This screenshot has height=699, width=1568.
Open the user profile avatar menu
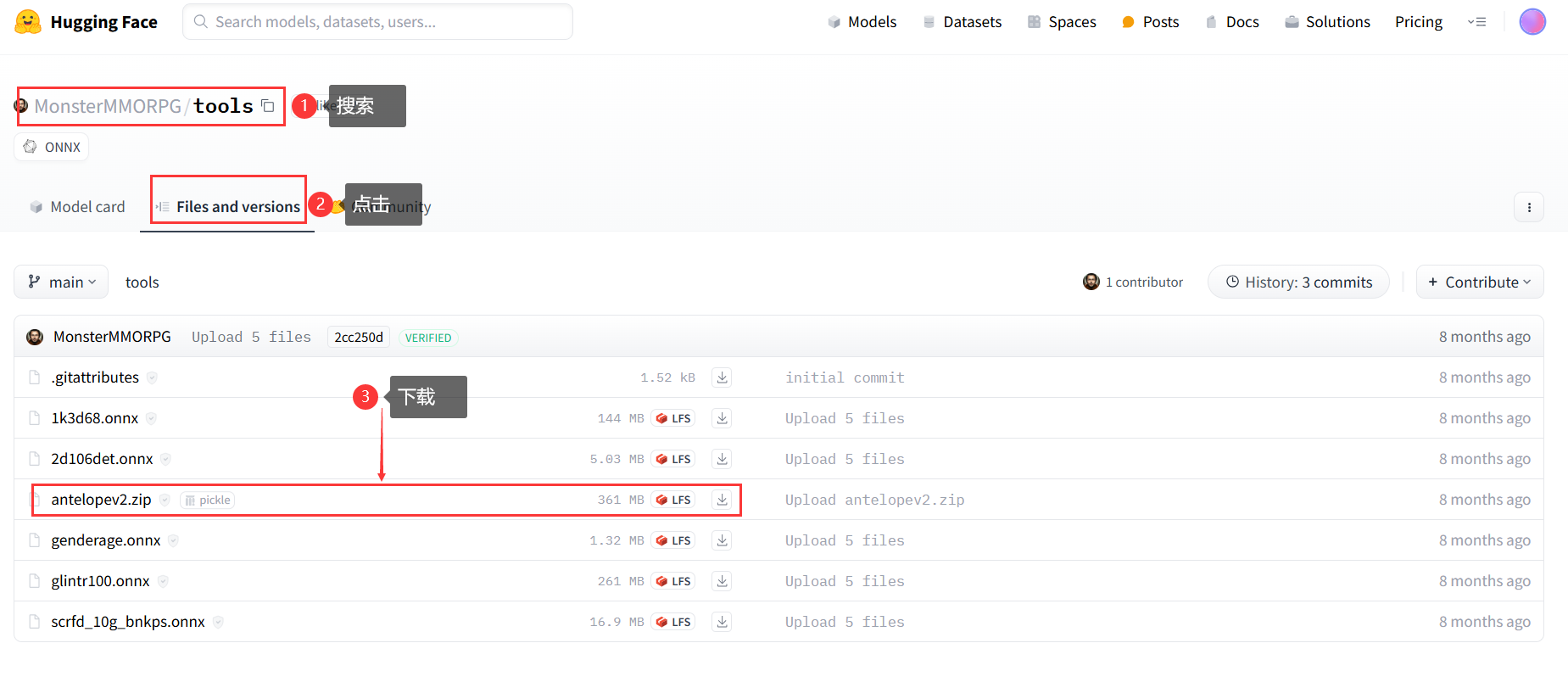click(x=1532, y=22)
